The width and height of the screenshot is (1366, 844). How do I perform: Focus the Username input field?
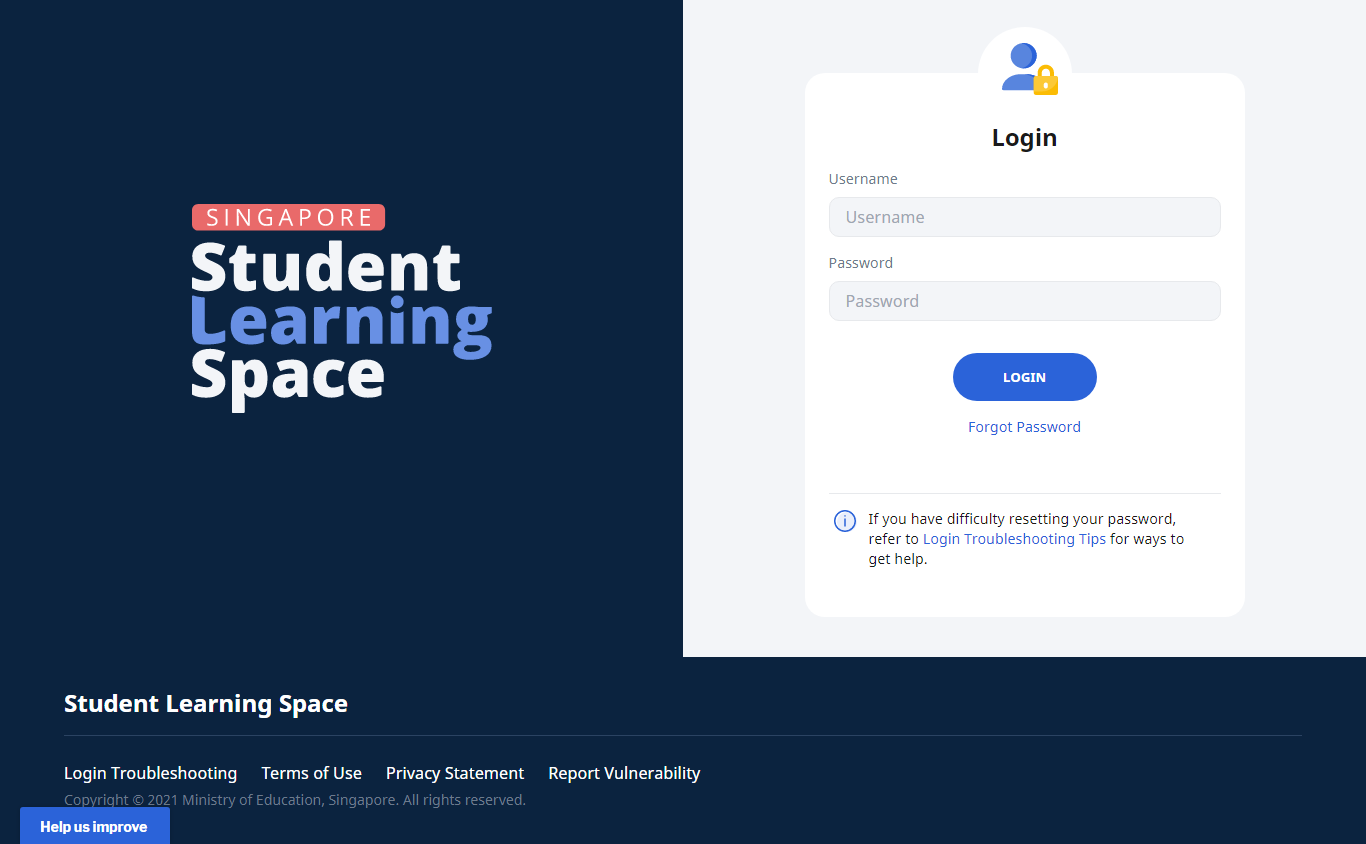1024,217
